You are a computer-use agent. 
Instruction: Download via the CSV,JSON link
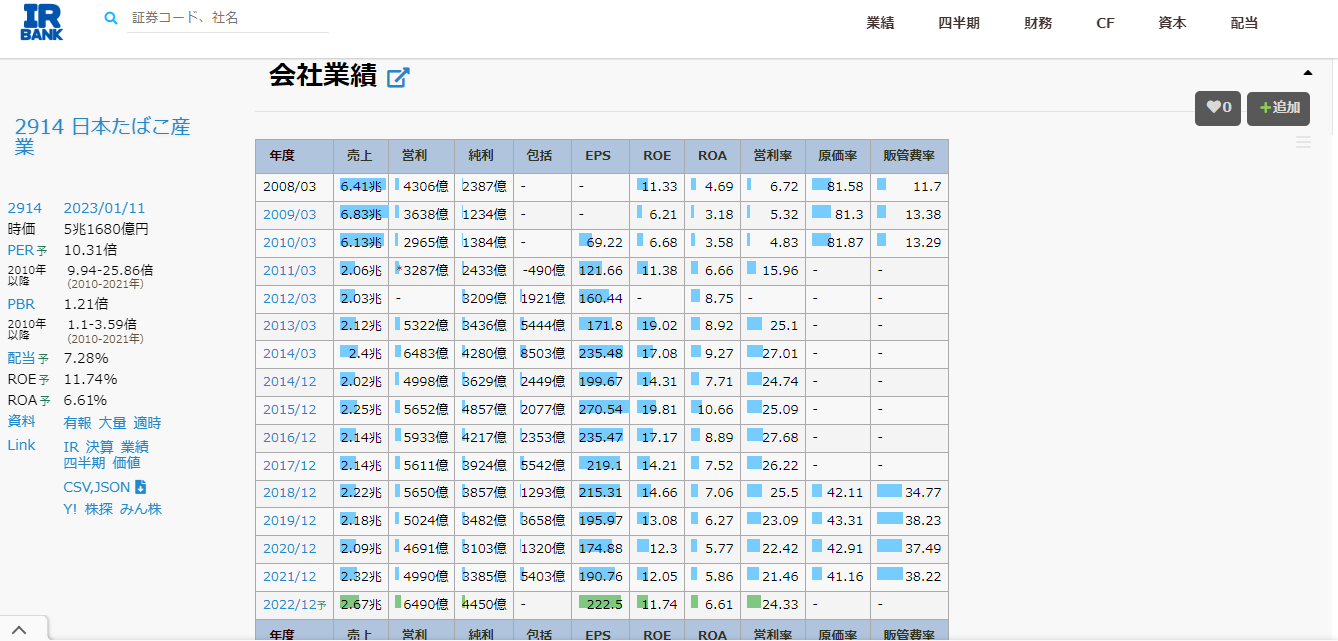point(97,487)
